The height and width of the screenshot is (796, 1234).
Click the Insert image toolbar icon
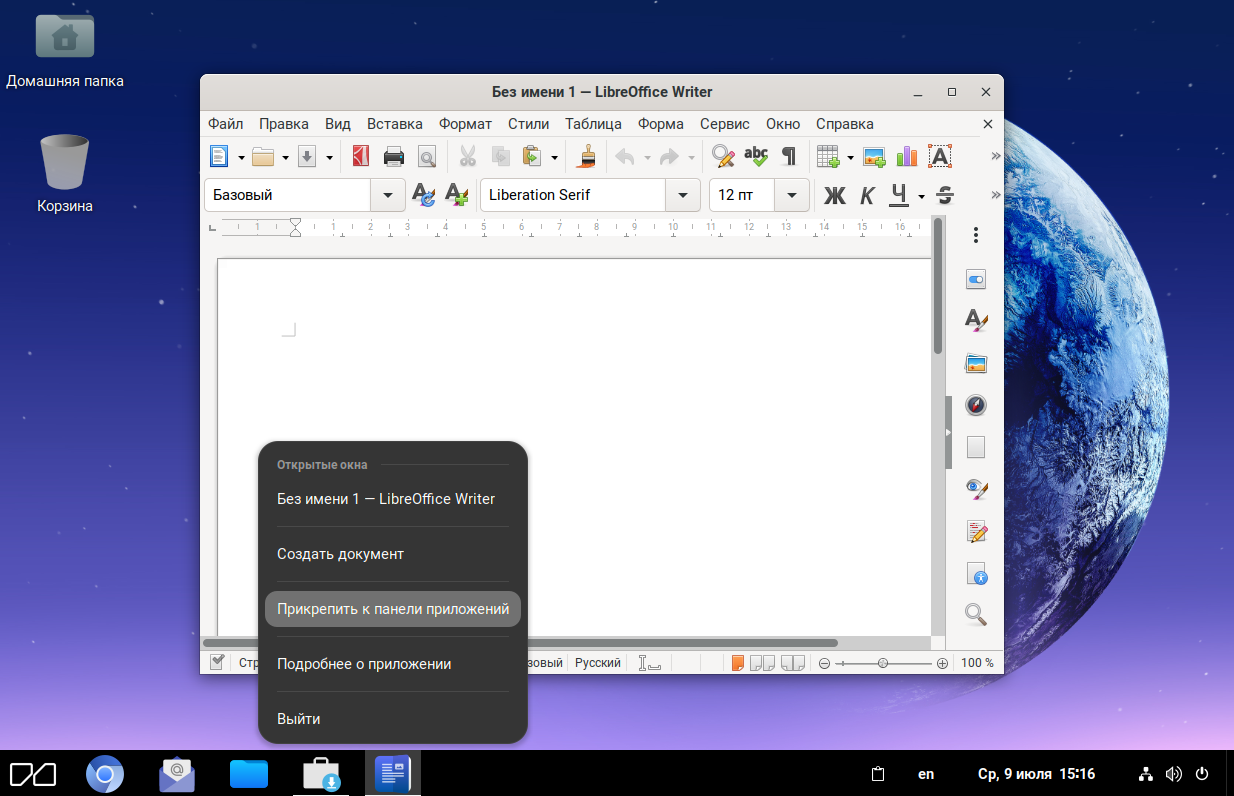point(875,157)
